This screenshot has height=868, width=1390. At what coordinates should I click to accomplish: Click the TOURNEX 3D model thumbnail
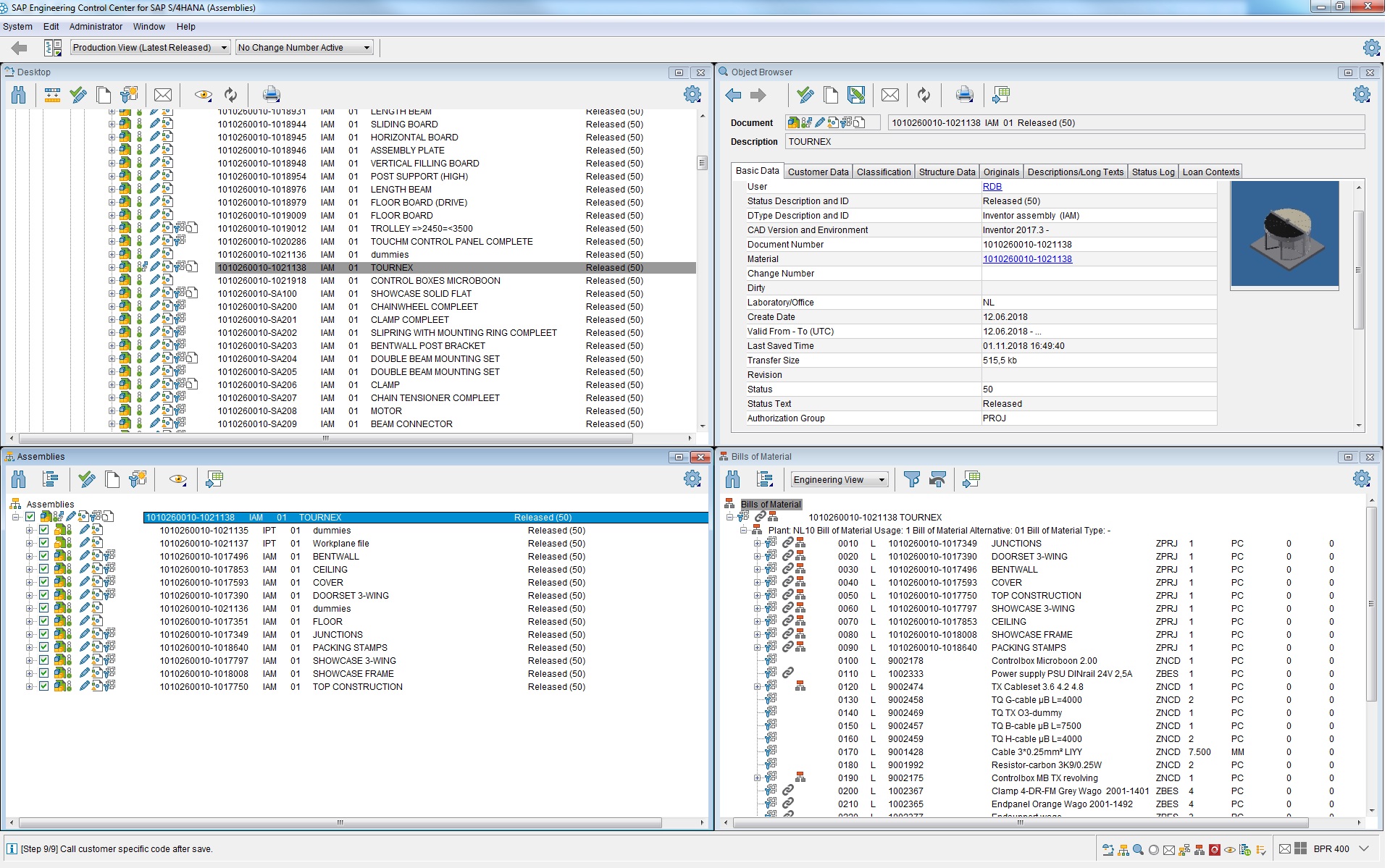click(1284, 235)
